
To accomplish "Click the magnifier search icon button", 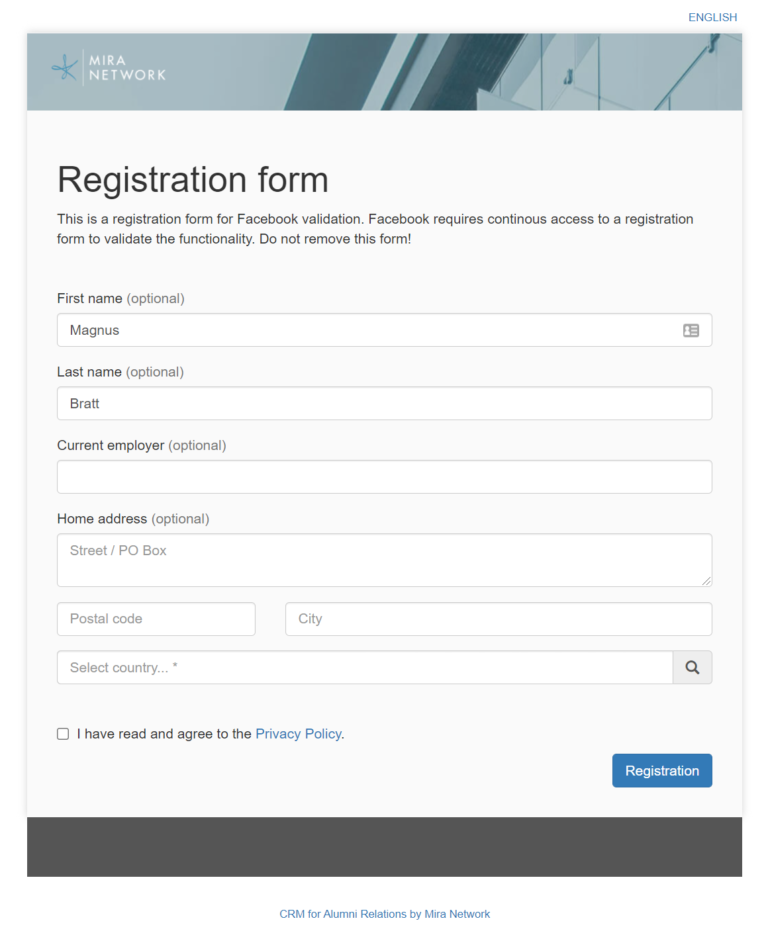I will coord(692,668).
